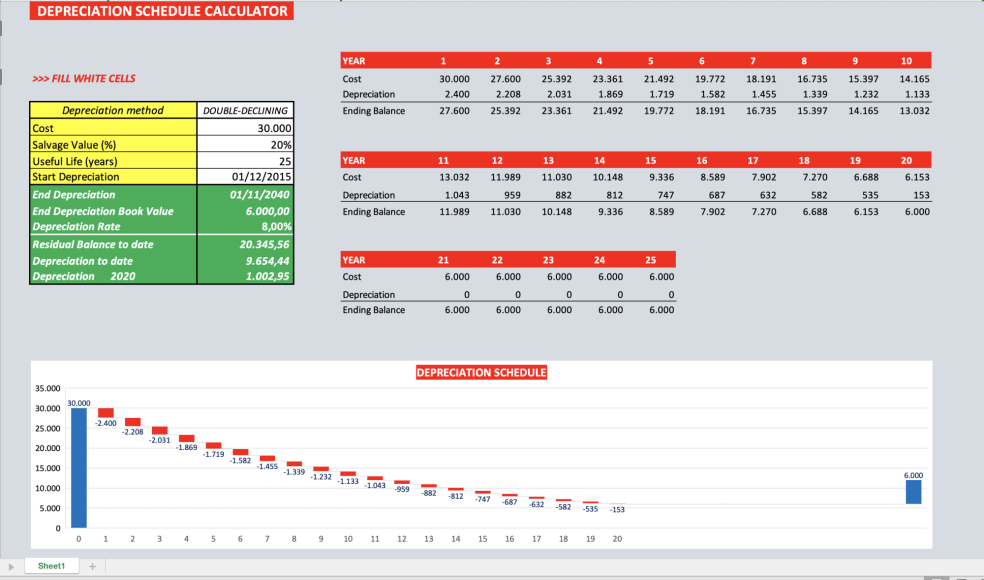Click the FILL WHITE CELLS instruction text

[x=83, y=78]
